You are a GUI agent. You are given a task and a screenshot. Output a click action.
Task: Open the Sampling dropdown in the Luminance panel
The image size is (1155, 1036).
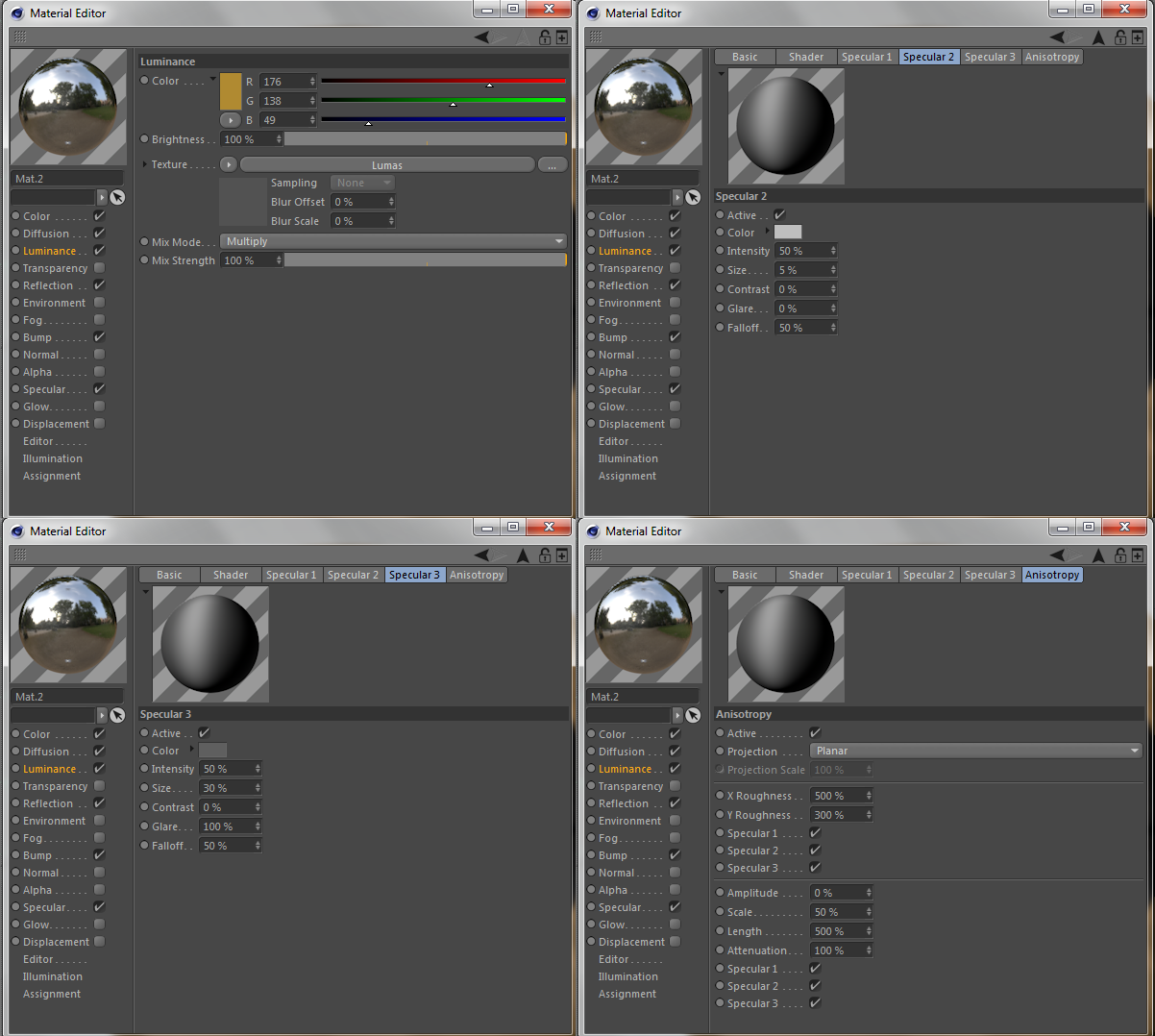(x=362, y=182)
